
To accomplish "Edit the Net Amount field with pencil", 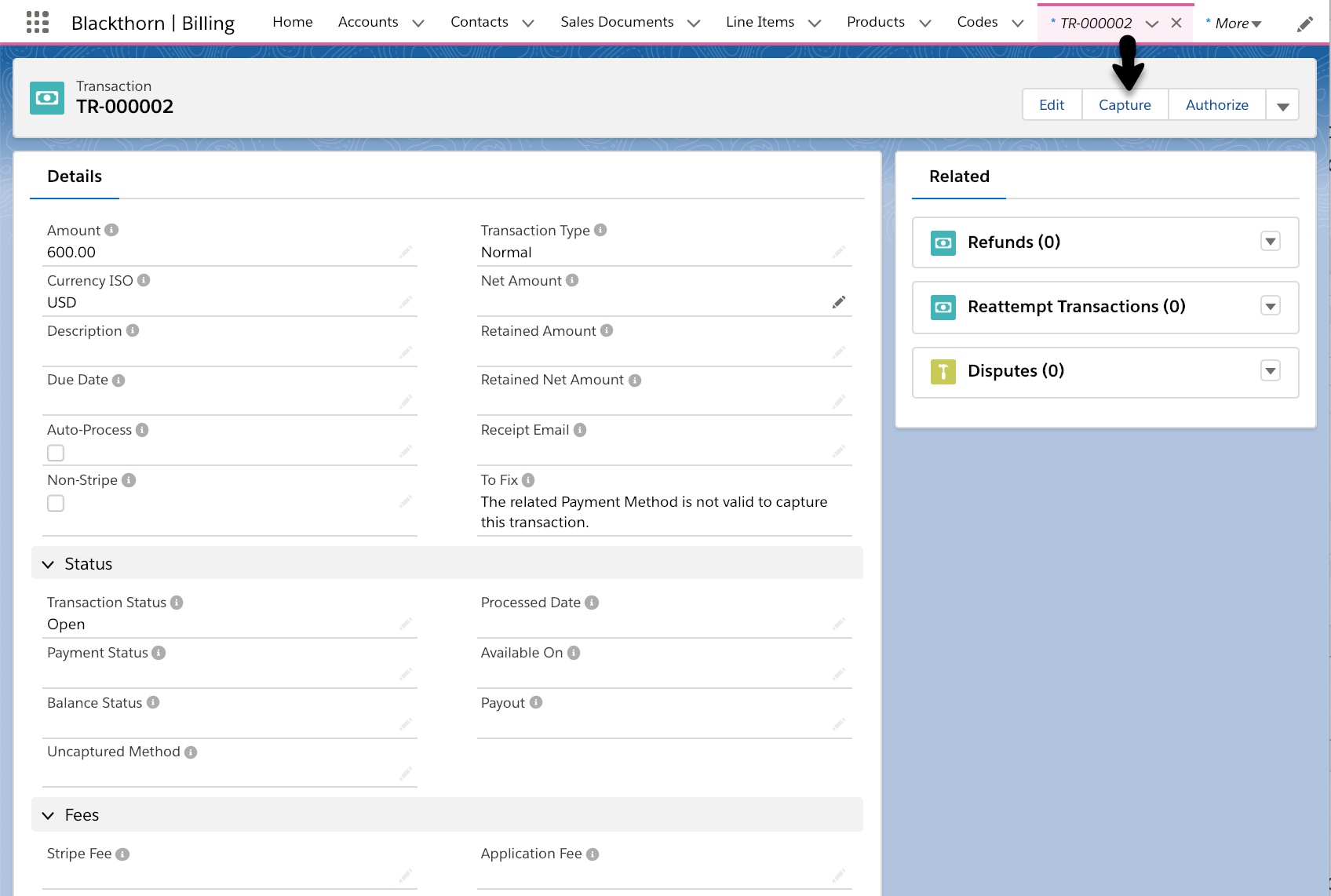I will 839,302.
